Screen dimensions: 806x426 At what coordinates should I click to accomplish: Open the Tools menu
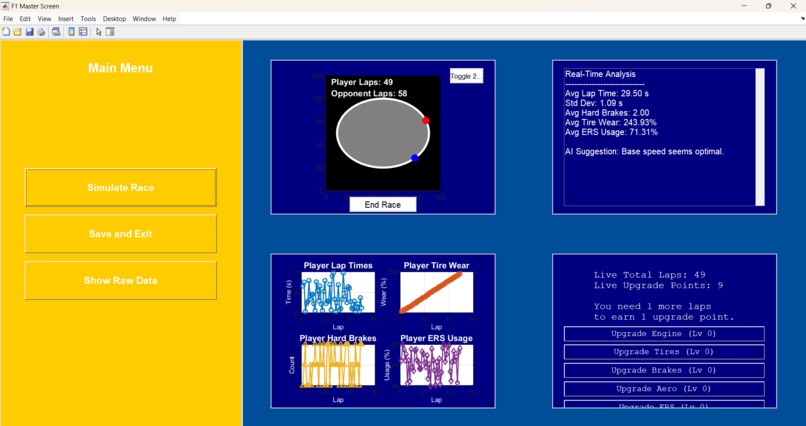click(88, 18)
